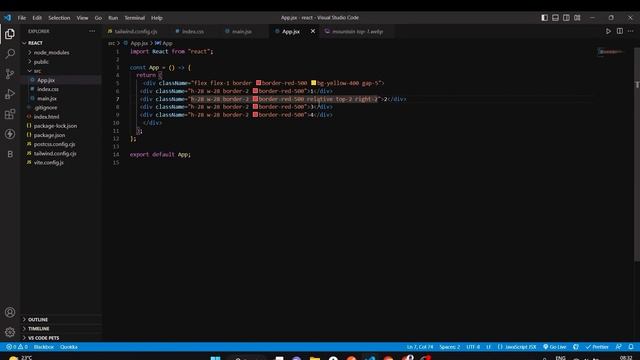Change encoding via UTF-8 status item
640x360 pixels.
473,347
